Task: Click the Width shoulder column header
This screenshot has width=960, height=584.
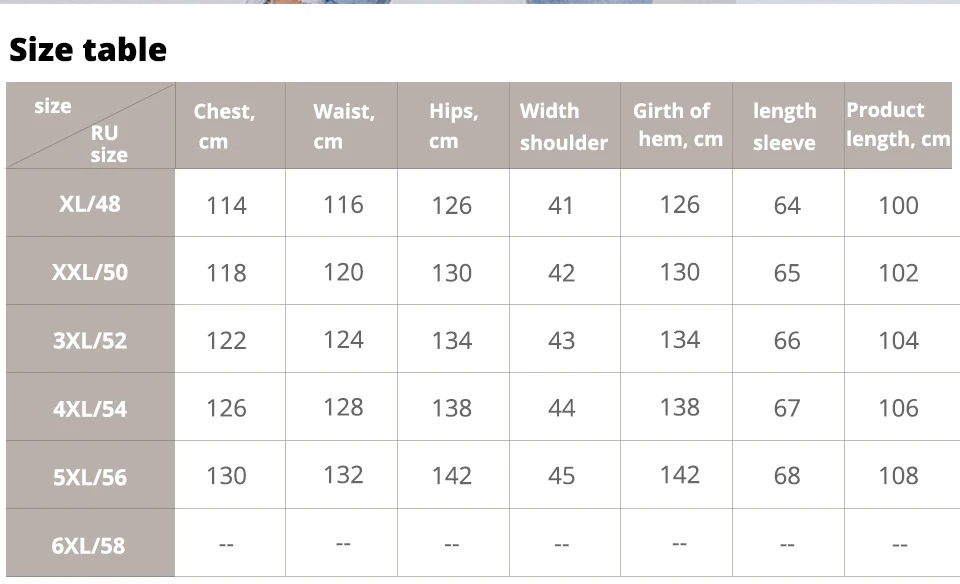Action: 563,126
